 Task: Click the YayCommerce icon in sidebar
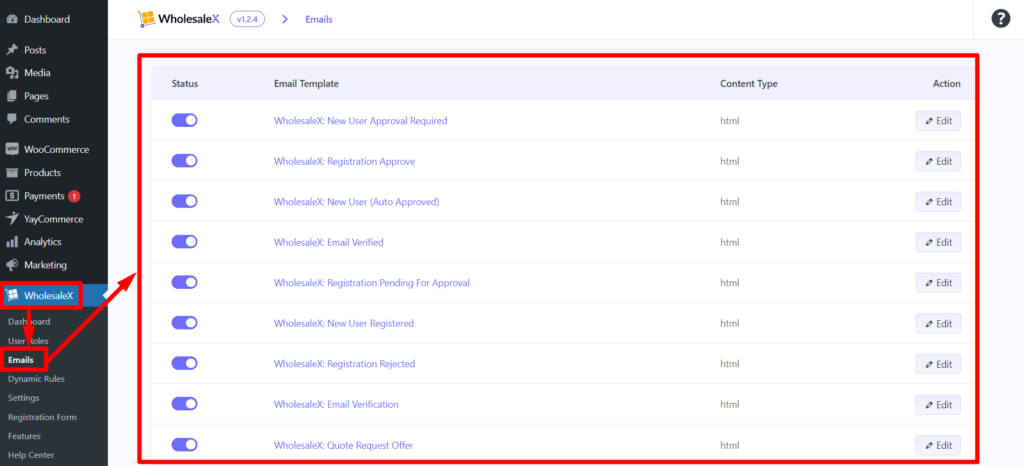(12, 219)
